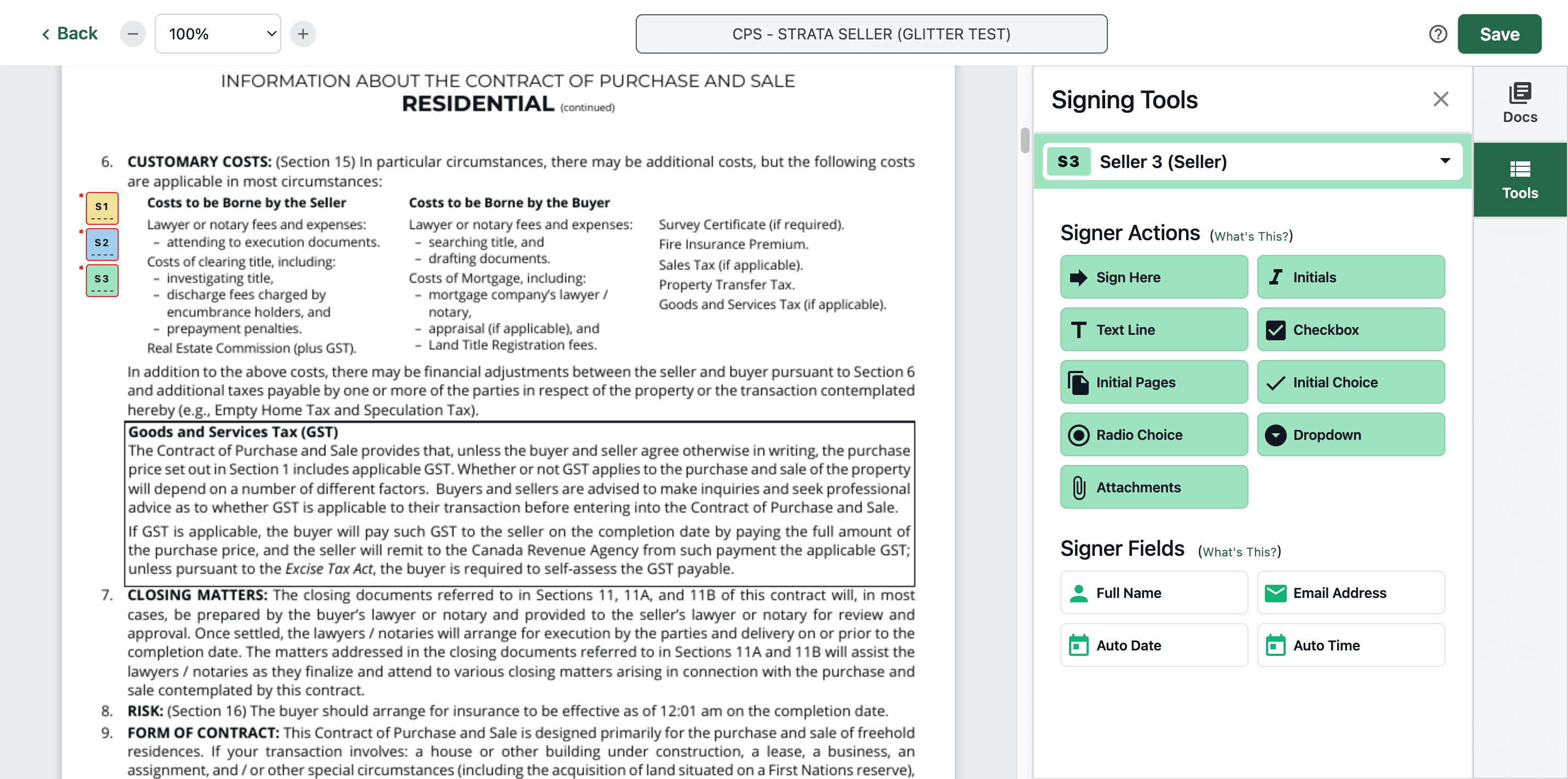
Task: Click the 'CUSTOMARY COSTS:' heading text
Action: pos(199,161)
